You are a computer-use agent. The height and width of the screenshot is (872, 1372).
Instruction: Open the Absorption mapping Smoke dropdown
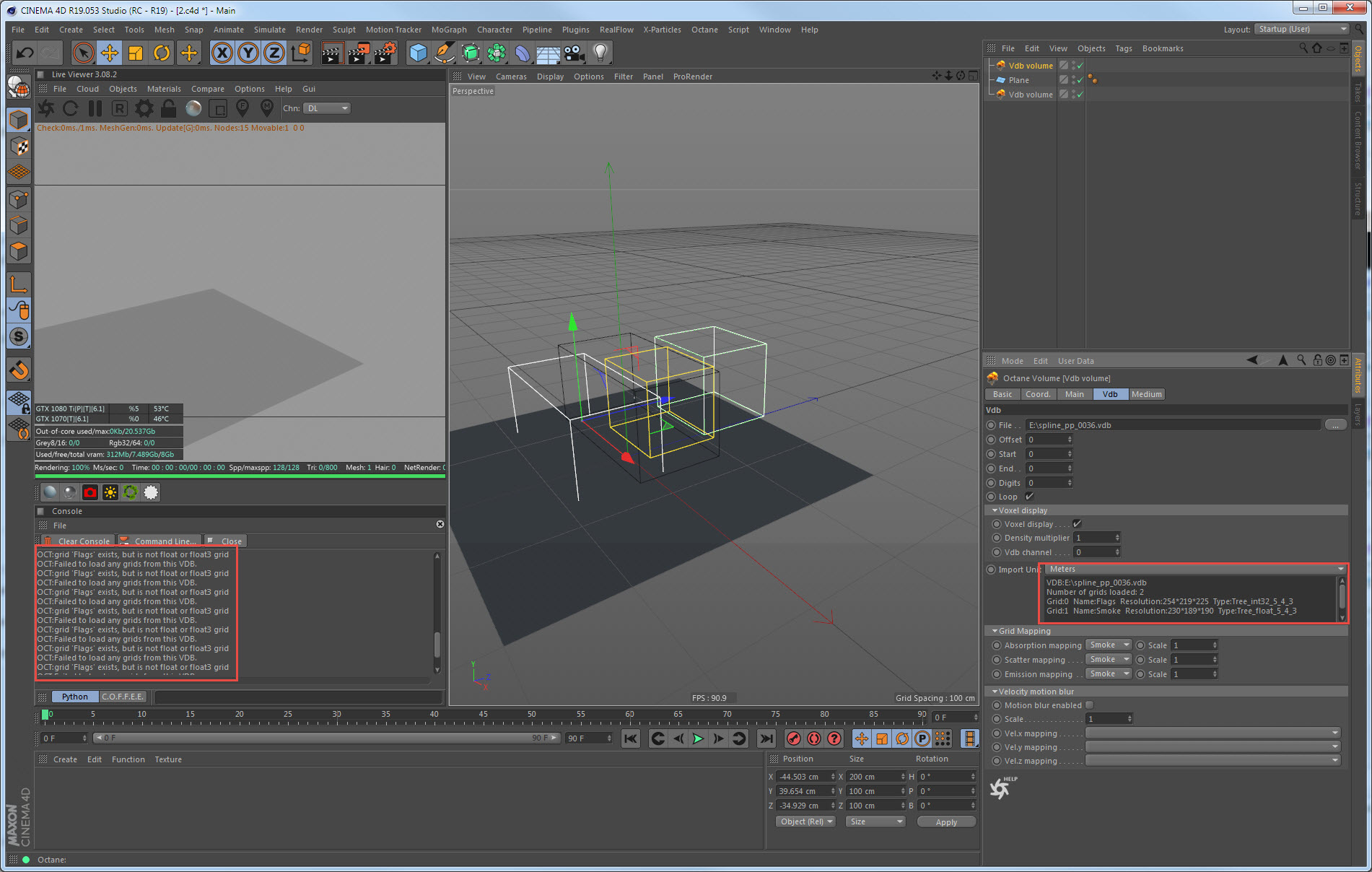[x=1109, y=645]
